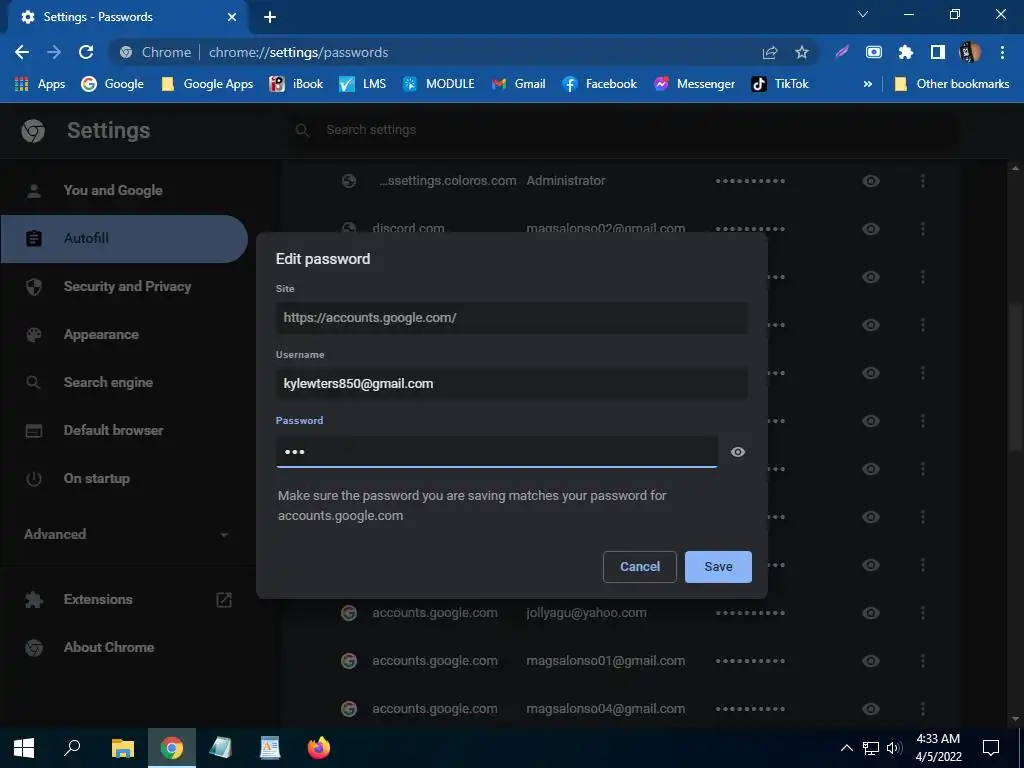Show the password using the dialog eye icon
This screenshot has width=1024, height=768.
point(738,452)
